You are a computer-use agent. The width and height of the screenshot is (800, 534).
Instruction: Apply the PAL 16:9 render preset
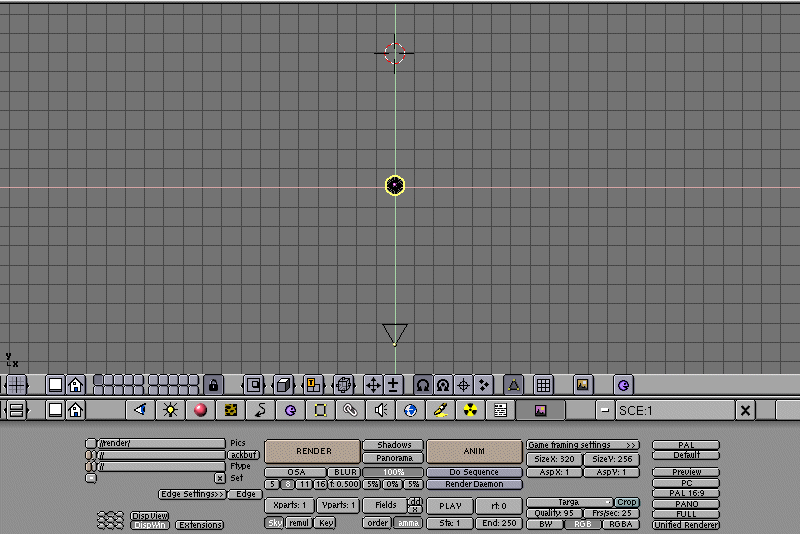coord(686,494)
